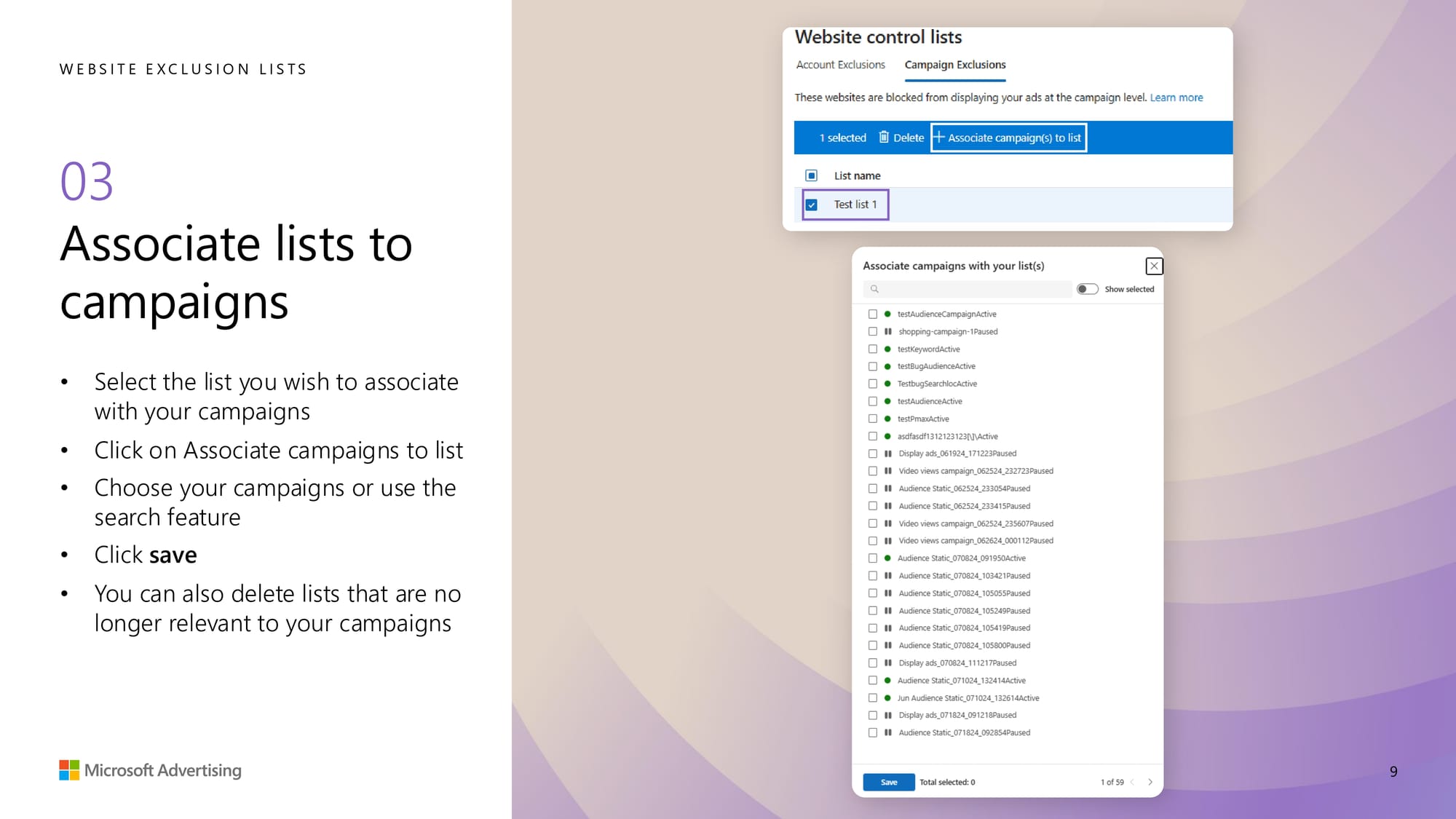Click green status dot for testAudienceCampaign

point(887,314)
